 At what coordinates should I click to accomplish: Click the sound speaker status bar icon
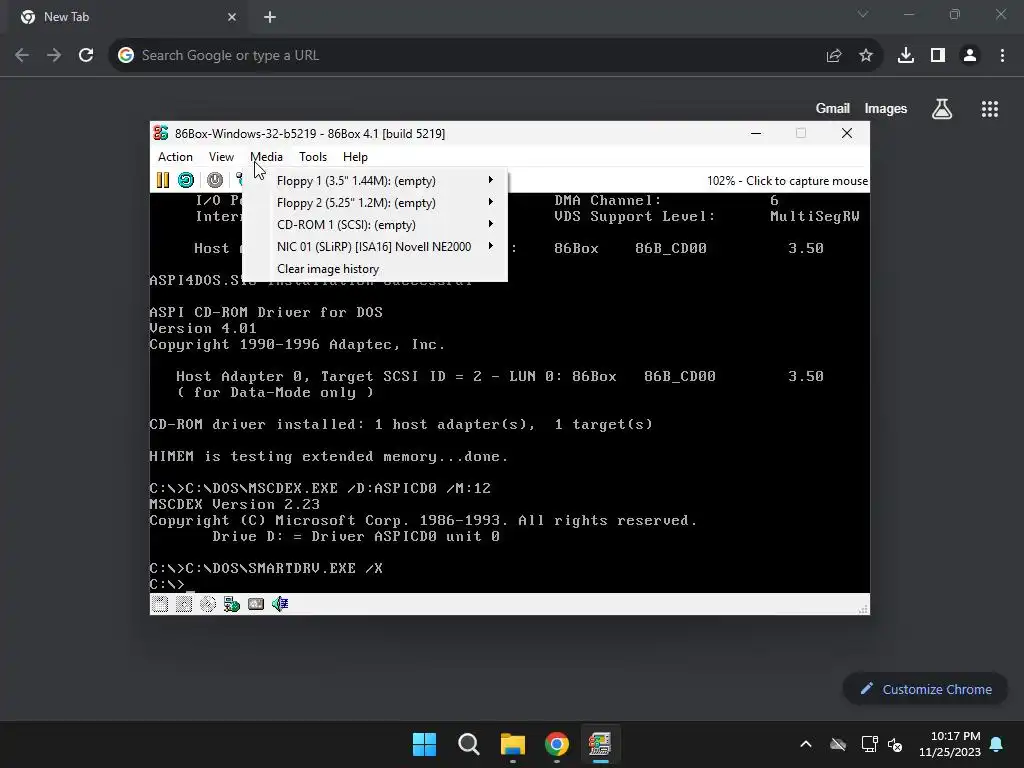click(x=280, y=604)
